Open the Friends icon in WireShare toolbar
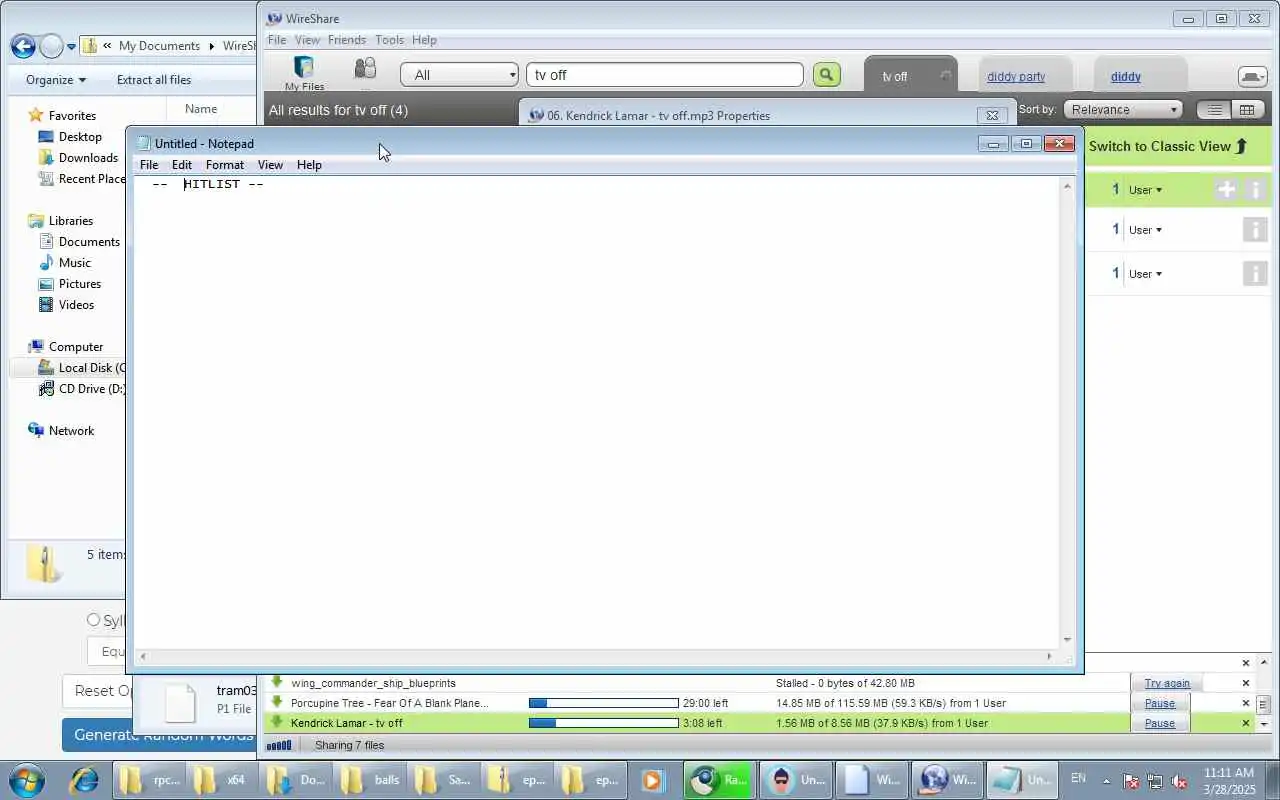The width and height of the screenshot is (1280, 800). point(365,69)
